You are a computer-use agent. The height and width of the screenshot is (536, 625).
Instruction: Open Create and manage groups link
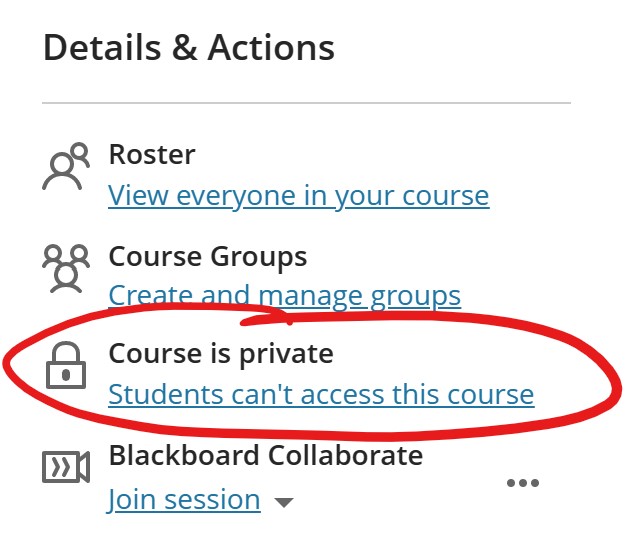[285, 296]
